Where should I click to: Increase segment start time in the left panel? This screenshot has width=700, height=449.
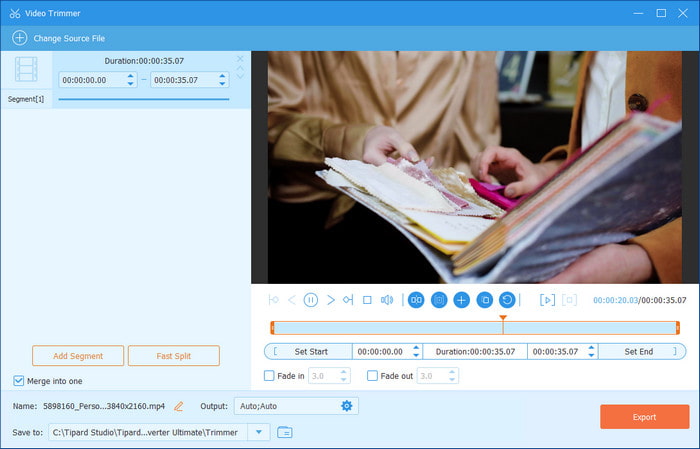[130, 76]
